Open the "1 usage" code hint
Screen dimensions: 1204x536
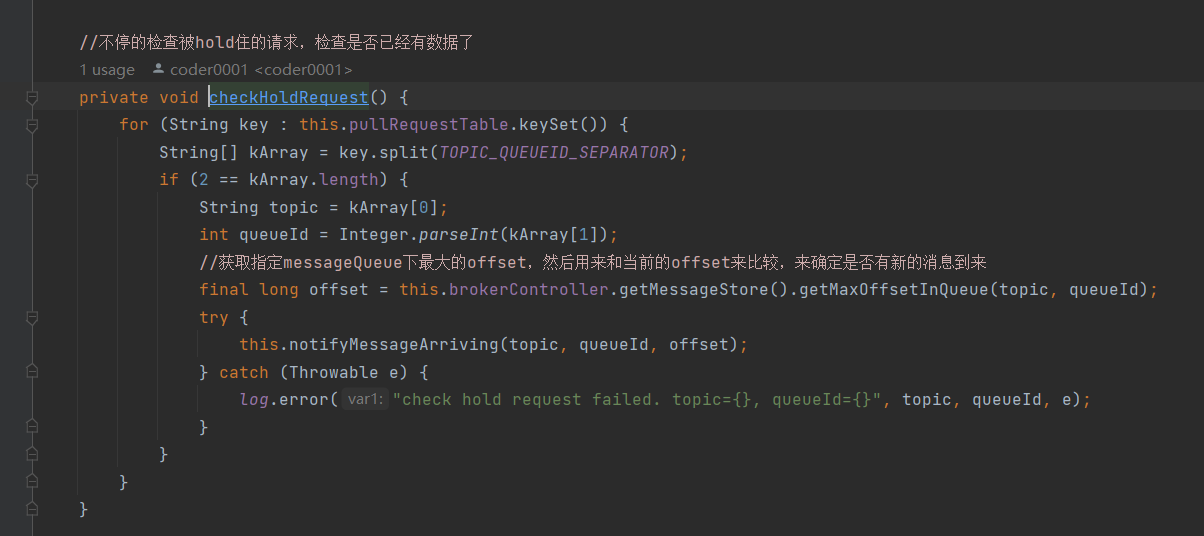coord(107,70)
